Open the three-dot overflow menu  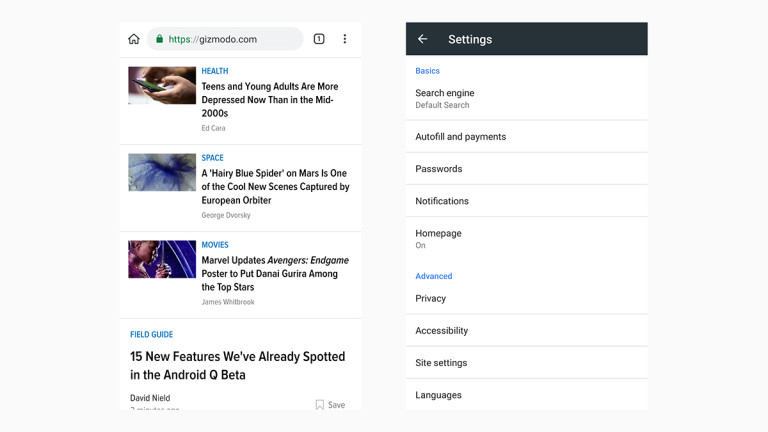[x=345, y=39]
